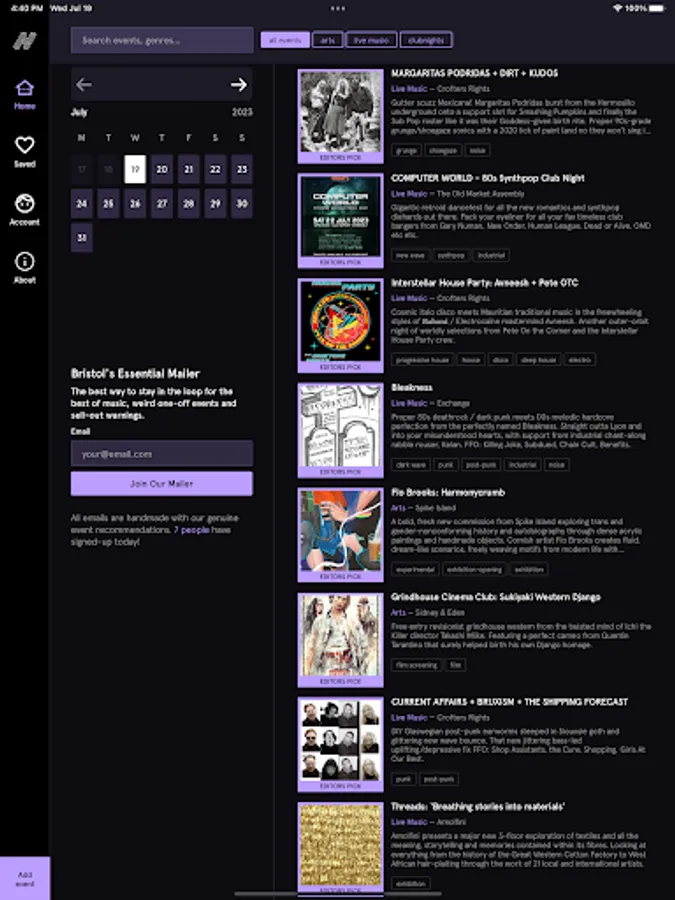The width and height of the screenshot is (675, 900).
Task: Click the 7 people link
Action: click(x=192, y=530)
